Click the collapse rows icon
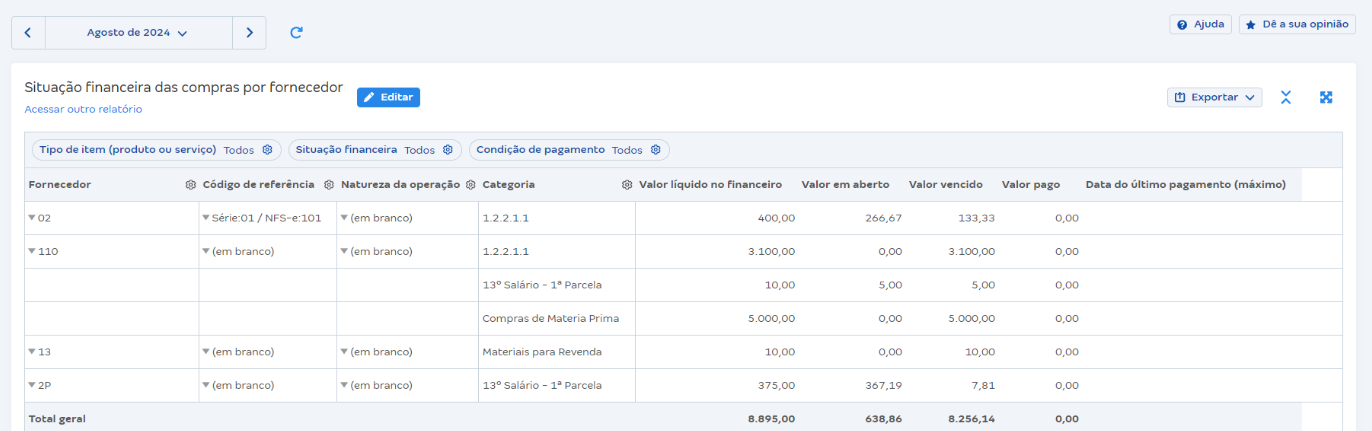Image resolution: width=1372 pixels, height=431 pixels. [x=1286, y=97]
